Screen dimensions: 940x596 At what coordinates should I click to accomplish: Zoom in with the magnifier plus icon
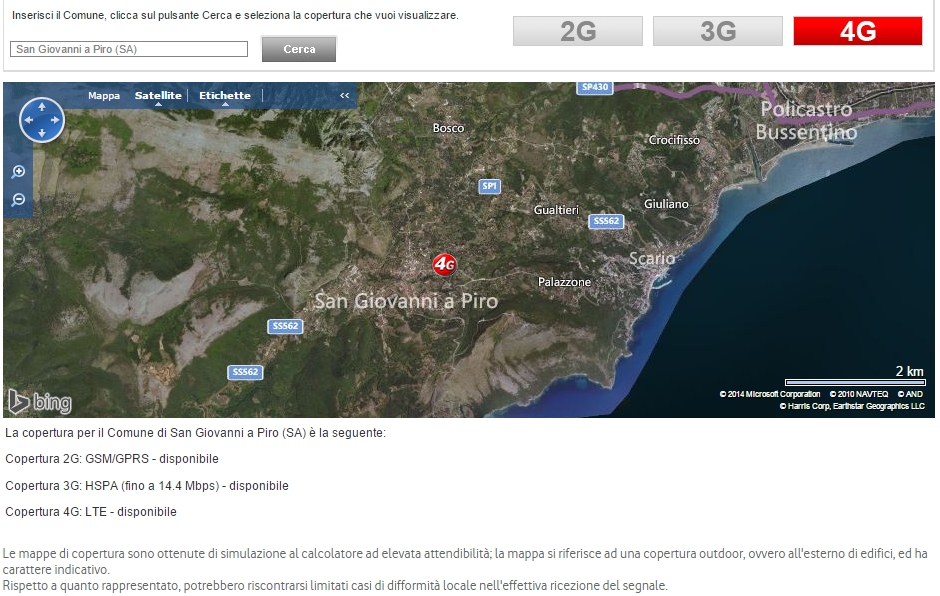click(18, 172)
